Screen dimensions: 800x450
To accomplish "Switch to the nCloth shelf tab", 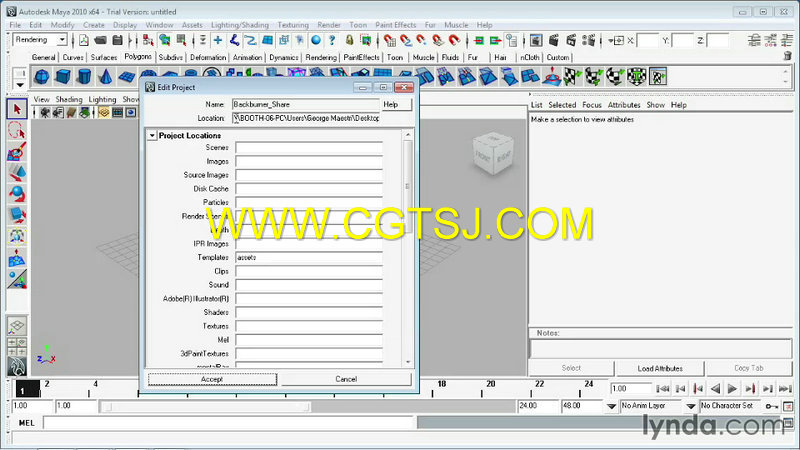I will click(530, 58).
